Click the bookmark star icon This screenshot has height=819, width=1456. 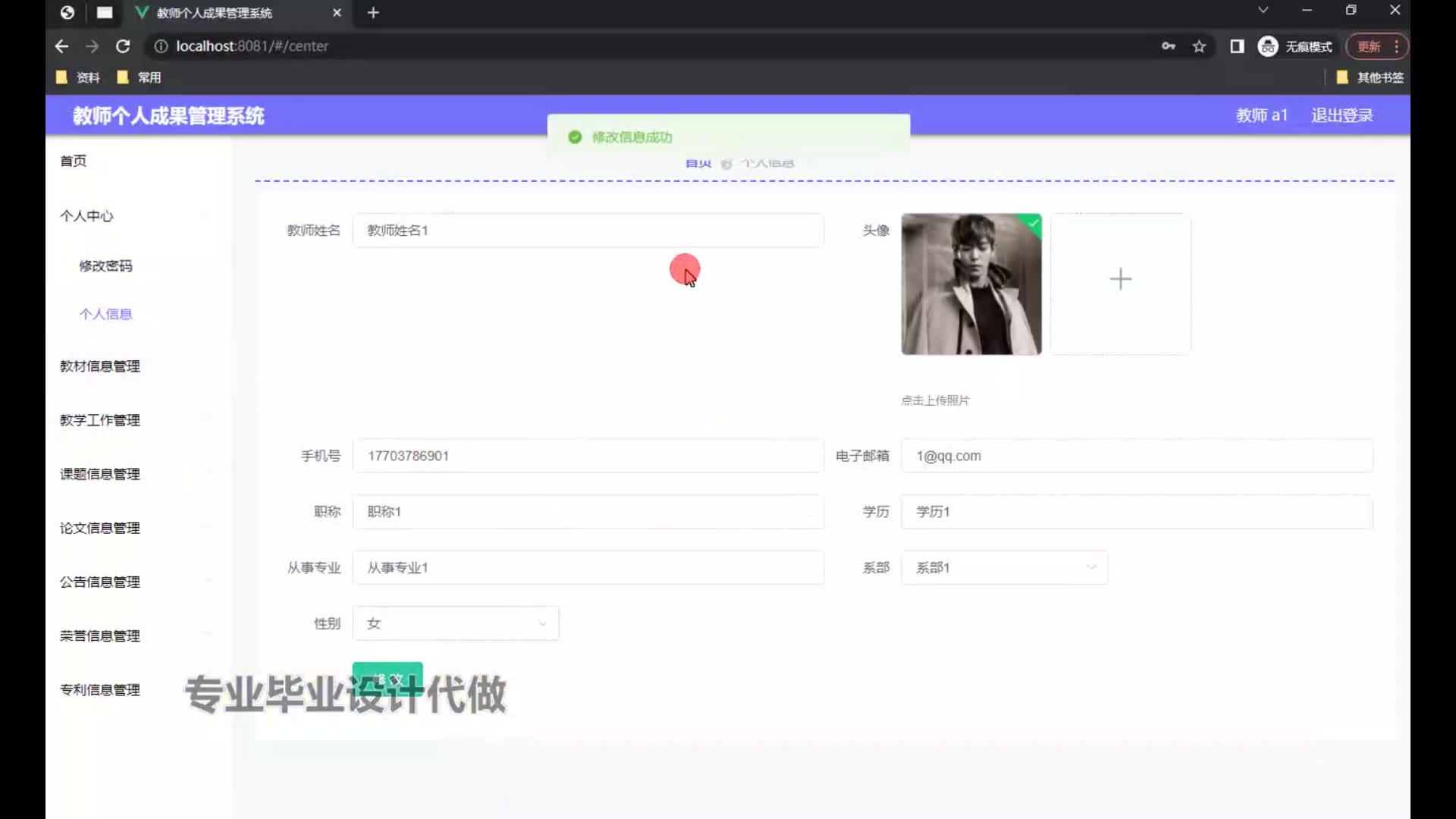(x=1199, y=46)
